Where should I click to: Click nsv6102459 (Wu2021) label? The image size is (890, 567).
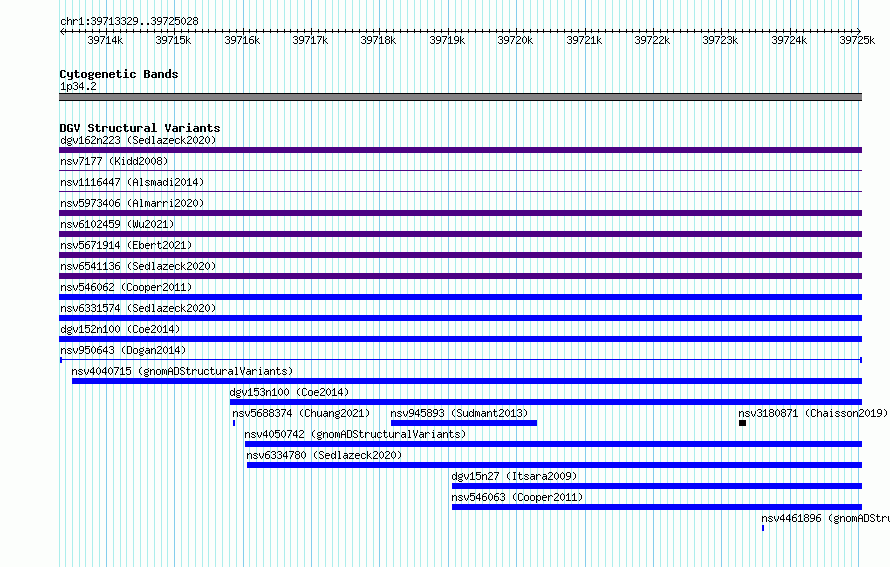117,224
